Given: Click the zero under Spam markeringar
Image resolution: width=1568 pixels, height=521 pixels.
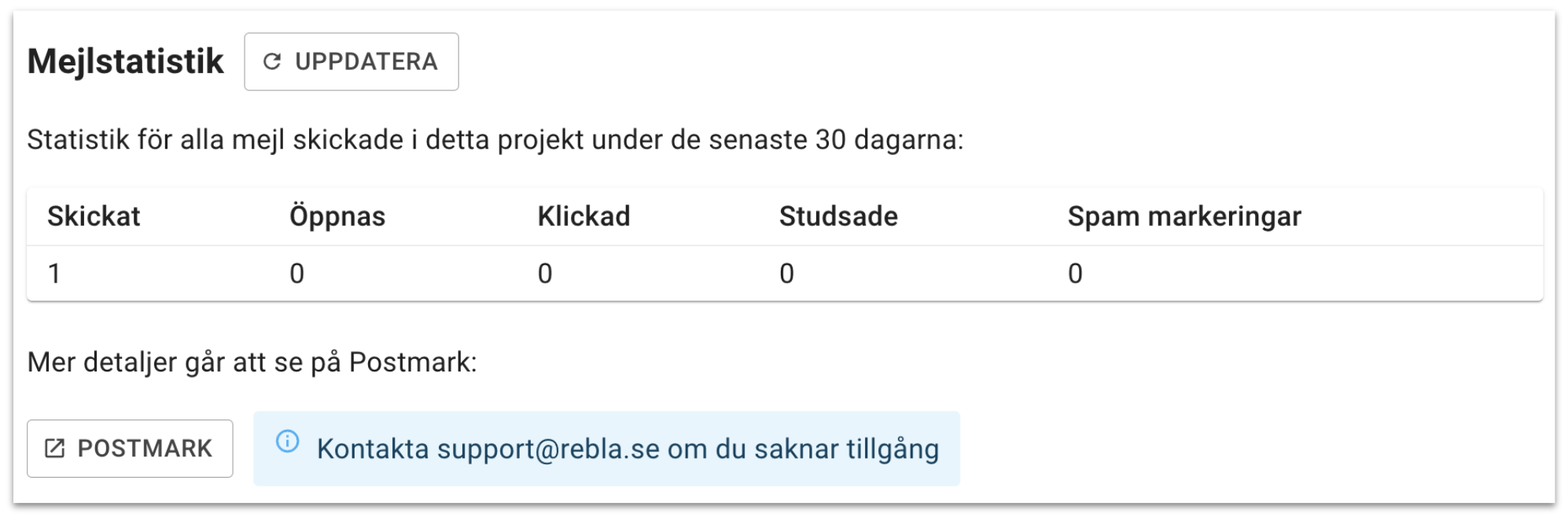Looking at the screenshot, I should [x=1075, y=274].
